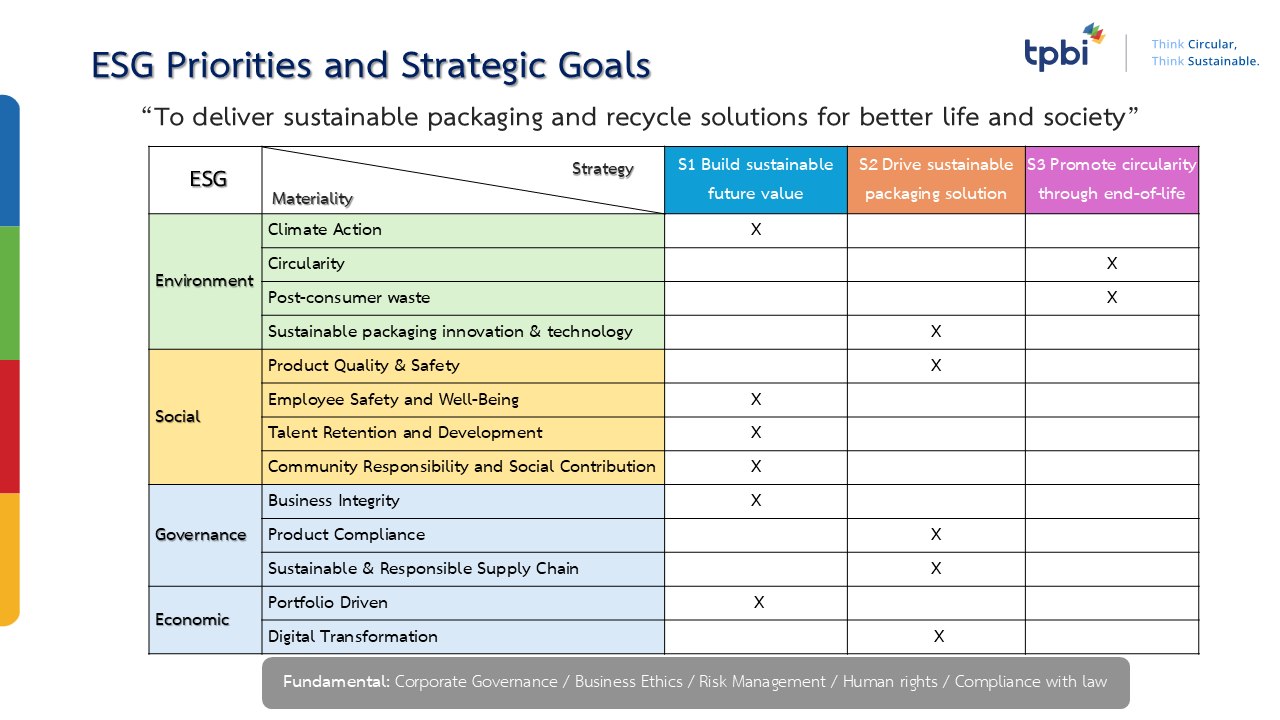Image resolution: width=1280 pixels, height=720 pixels.
Task: Select the S3 Promote circularity through end-of-life header
Action: point(1111,180)
